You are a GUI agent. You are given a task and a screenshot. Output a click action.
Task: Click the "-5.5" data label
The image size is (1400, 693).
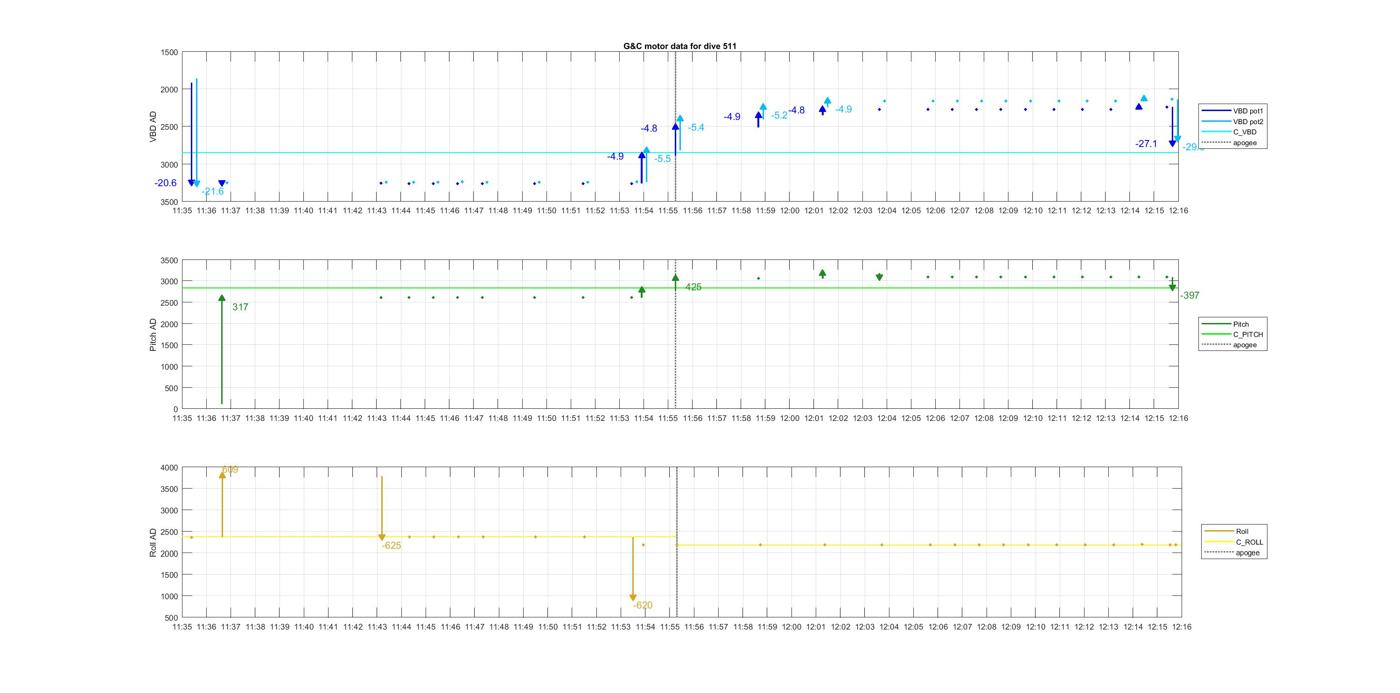662,159
